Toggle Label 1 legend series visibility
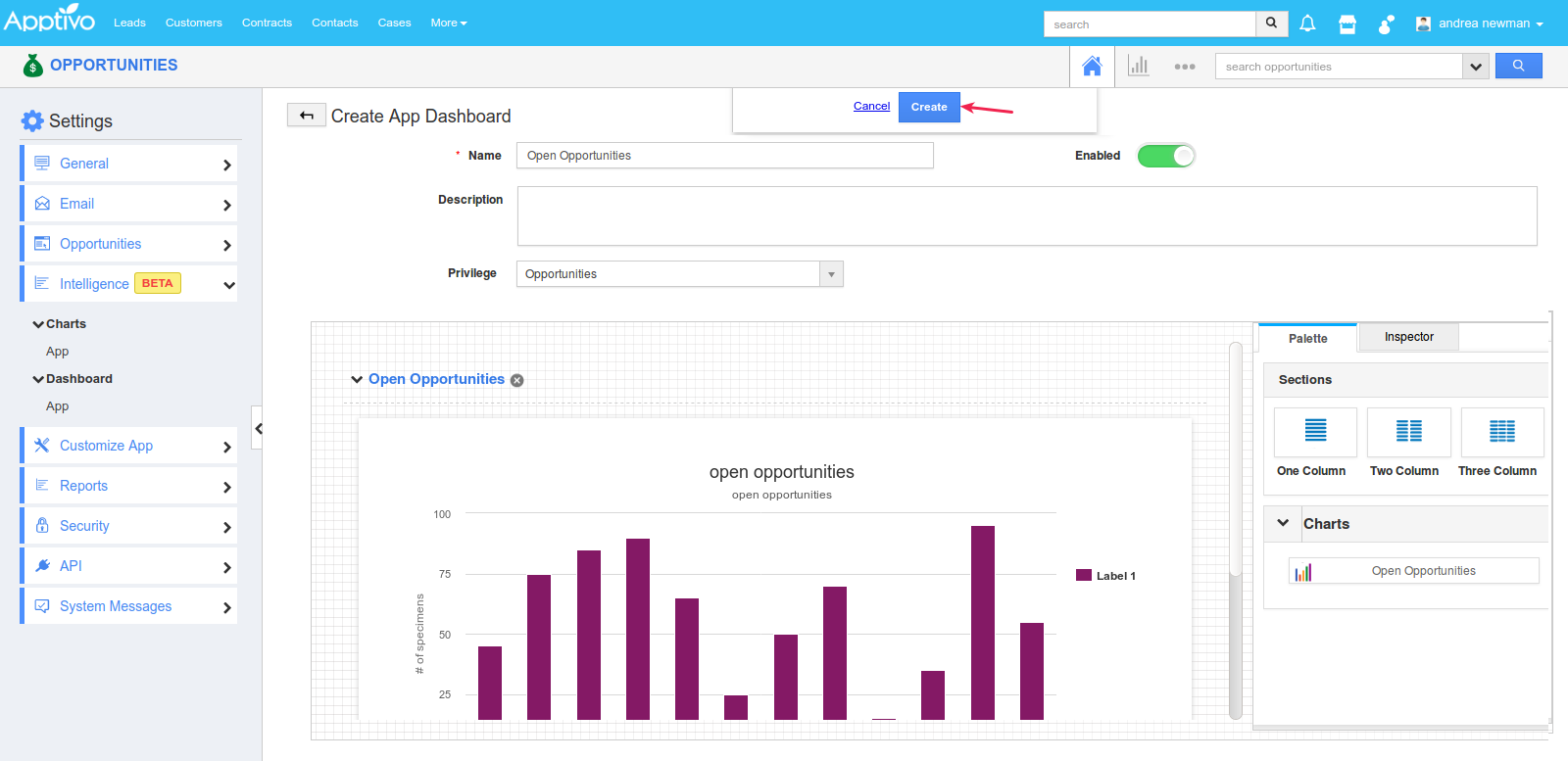Viewport: 1568px width, 761px height. [x=1105, y=576]
